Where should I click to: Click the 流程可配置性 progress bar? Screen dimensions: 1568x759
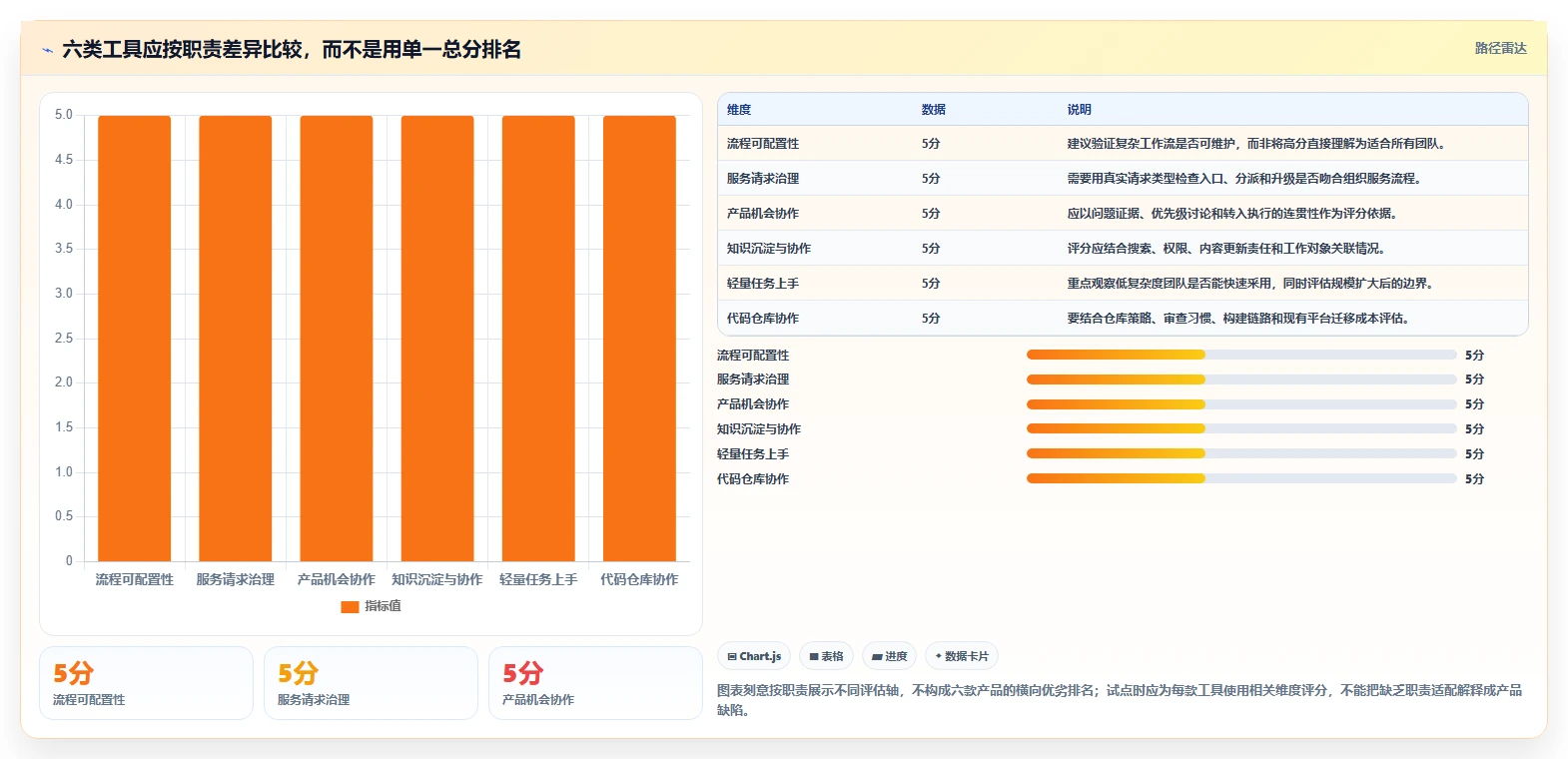pyautogui.click(x=1241, y=355)
